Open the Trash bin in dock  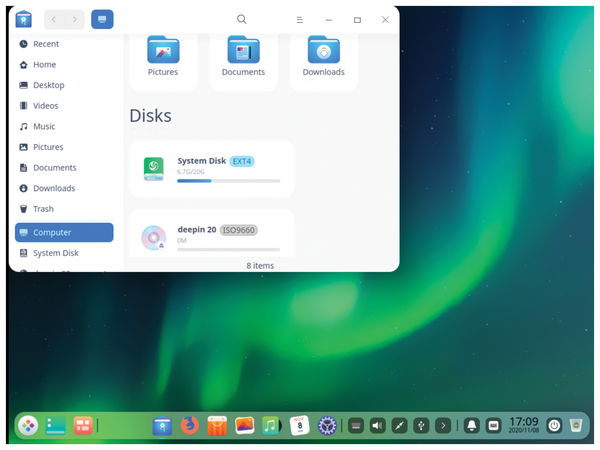(576, 426)
